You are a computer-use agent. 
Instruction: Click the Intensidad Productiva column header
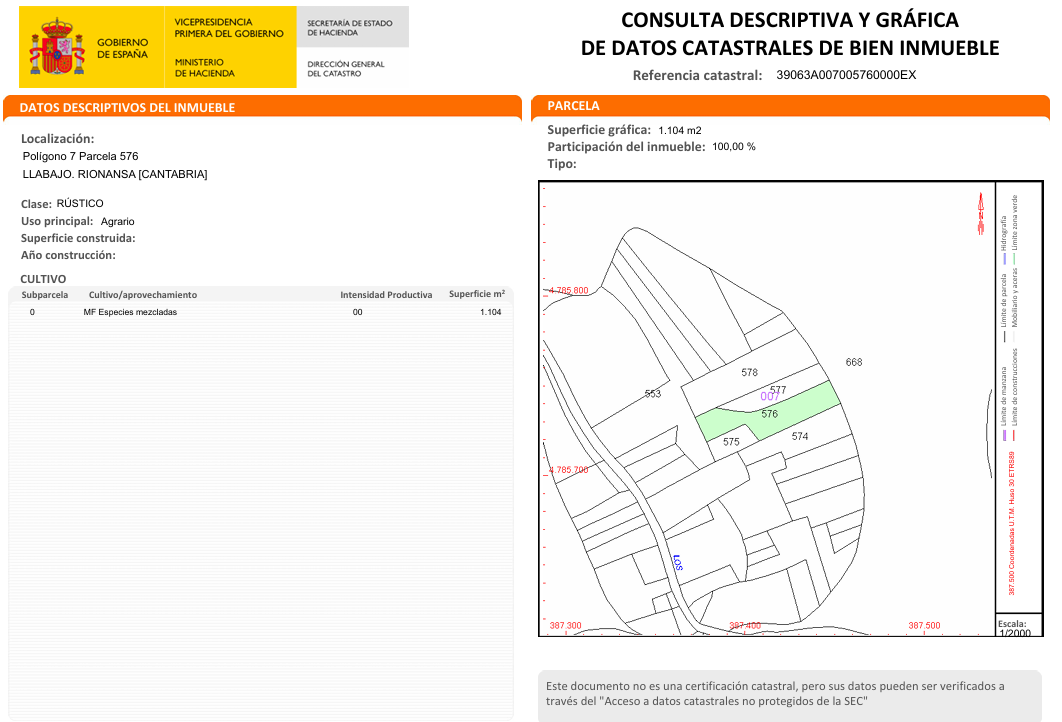pos(386,295)
